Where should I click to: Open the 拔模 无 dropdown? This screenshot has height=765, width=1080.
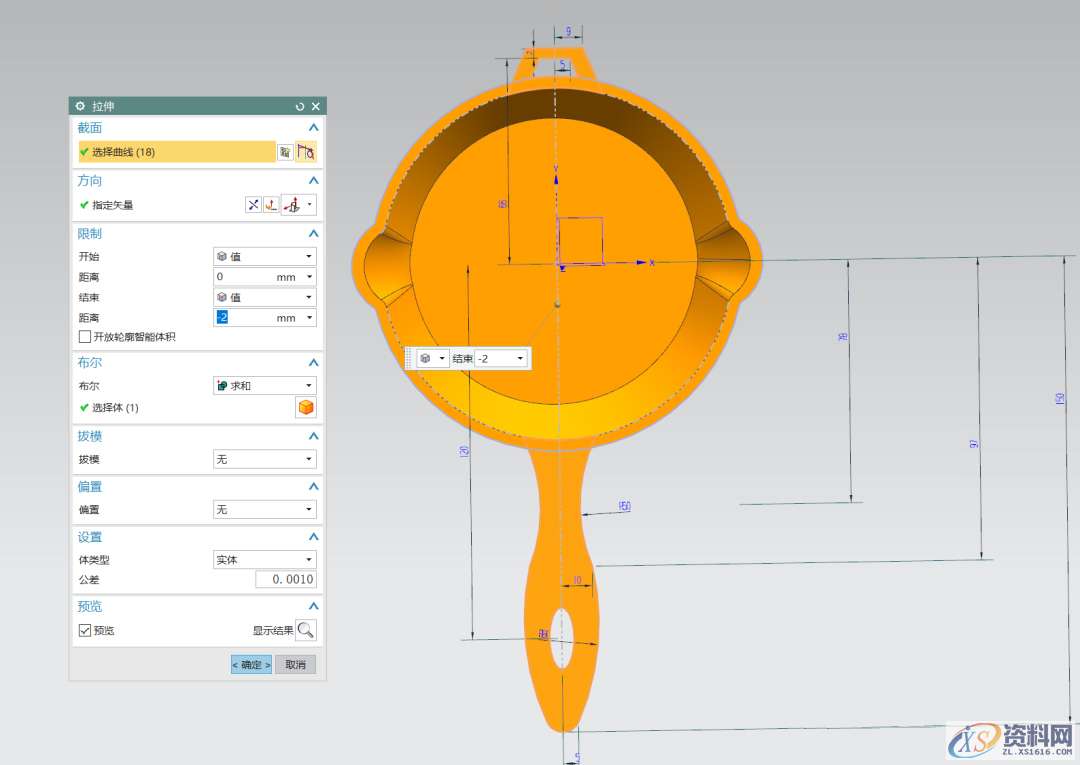click(x=265, y=459)
